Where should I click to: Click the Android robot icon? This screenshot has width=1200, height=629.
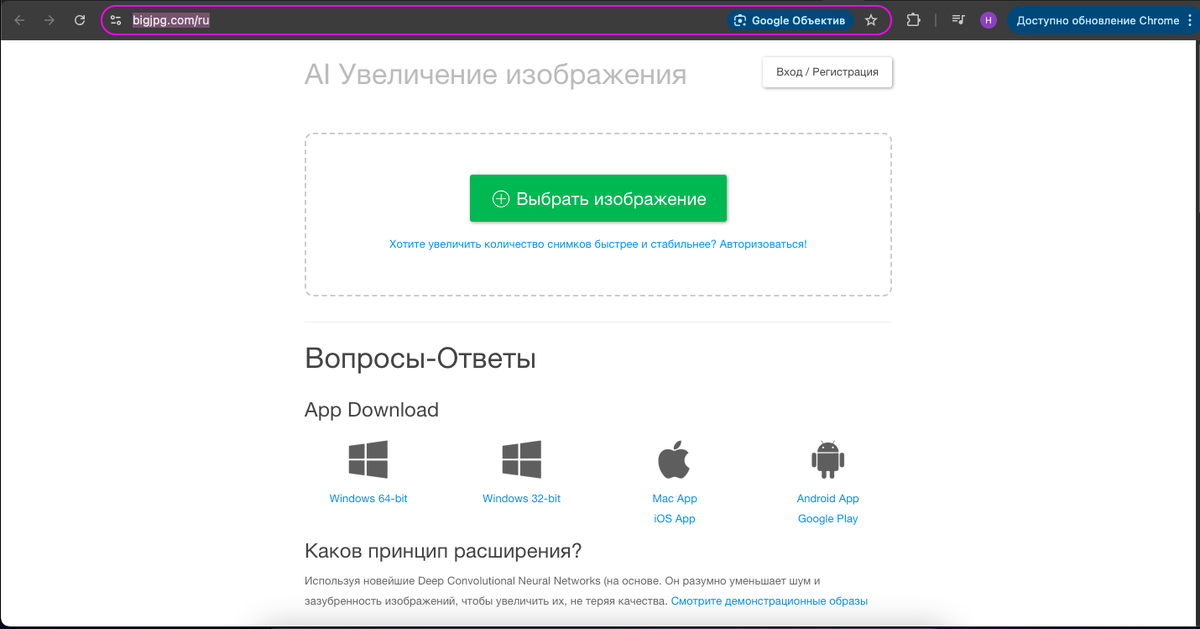click(x=828, y=459)
